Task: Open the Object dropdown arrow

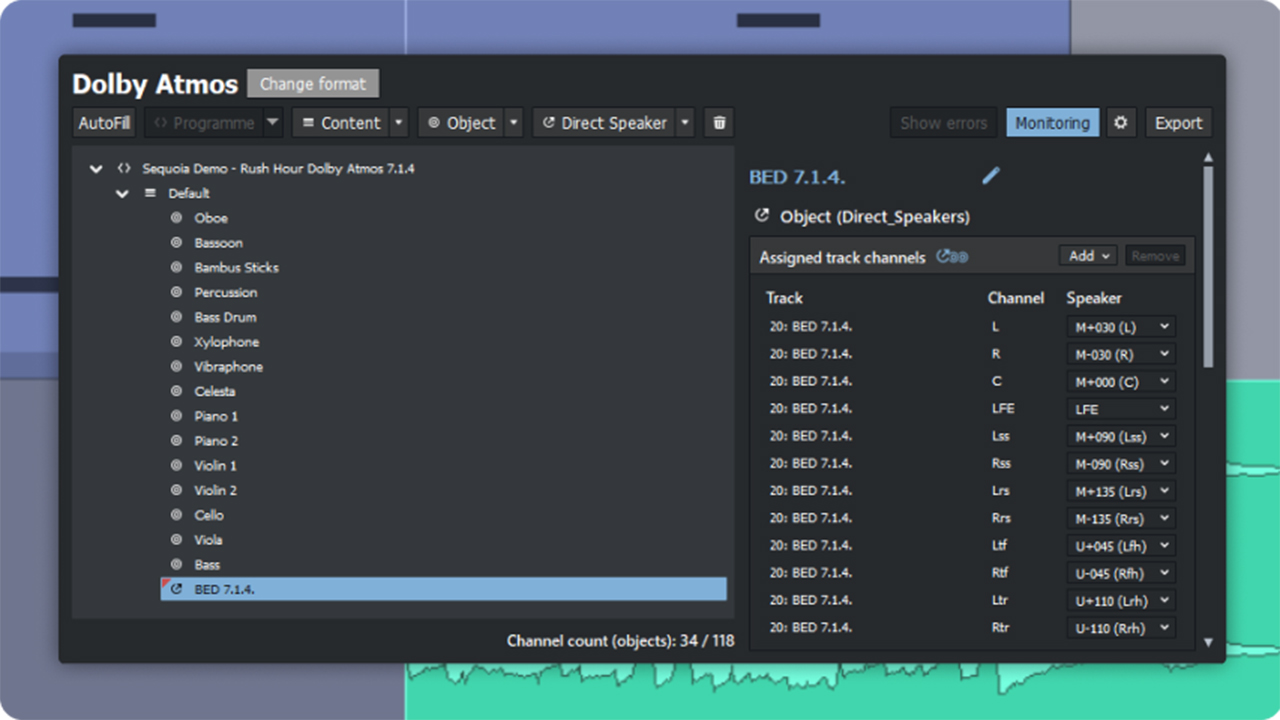Action: pyautogui.click(x=514, y=123)
